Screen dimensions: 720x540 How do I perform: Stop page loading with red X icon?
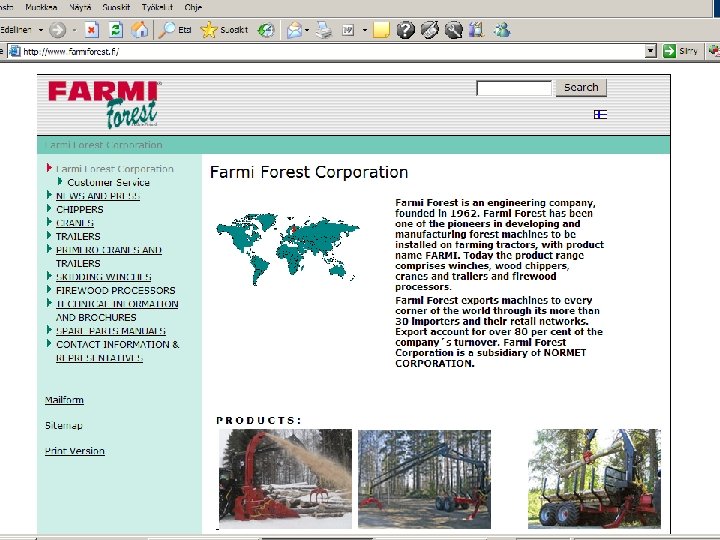click(x=91, y=30)
